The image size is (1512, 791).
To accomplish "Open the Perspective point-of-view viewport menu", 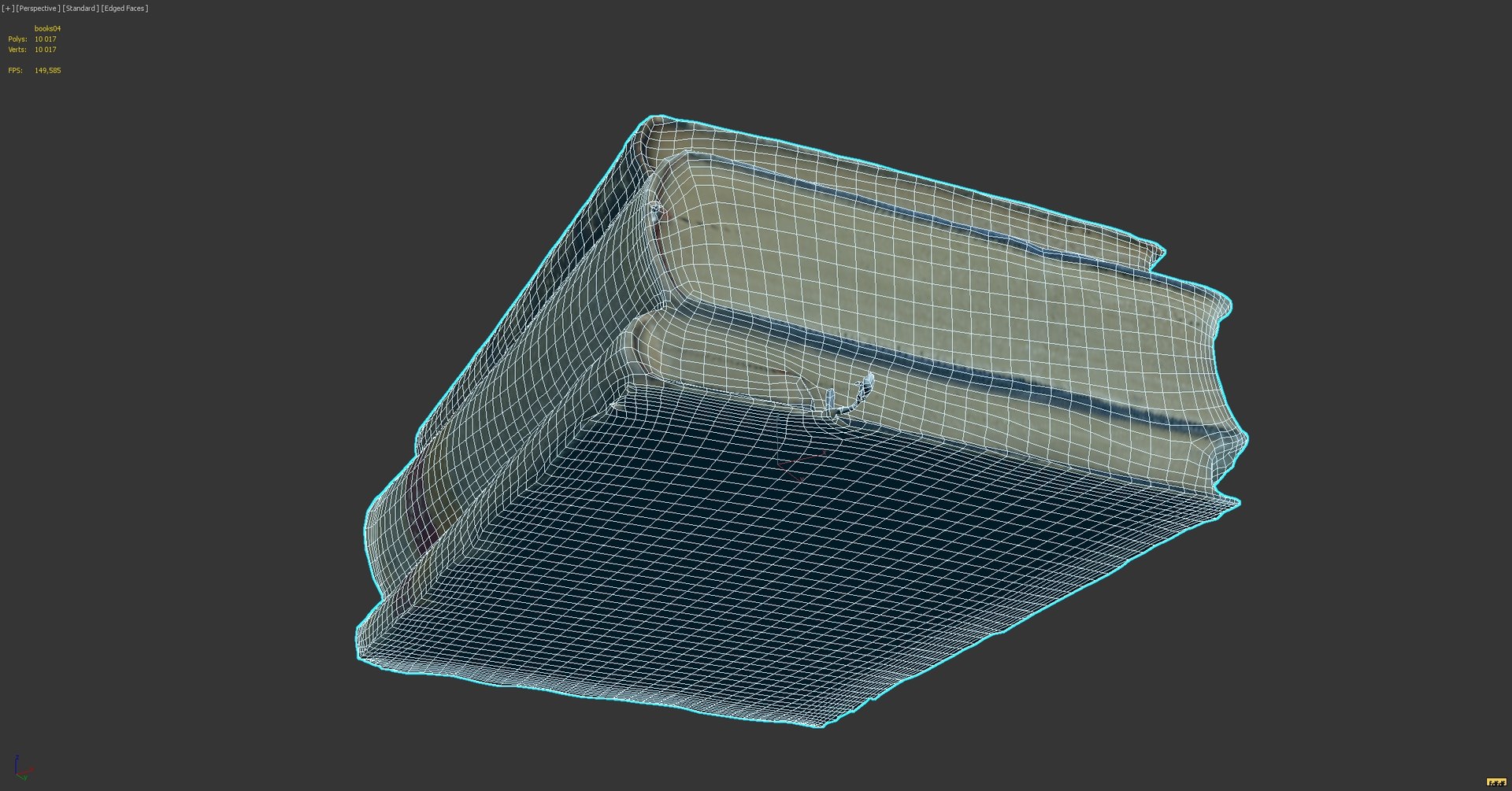I will click(x=38, y=9).
